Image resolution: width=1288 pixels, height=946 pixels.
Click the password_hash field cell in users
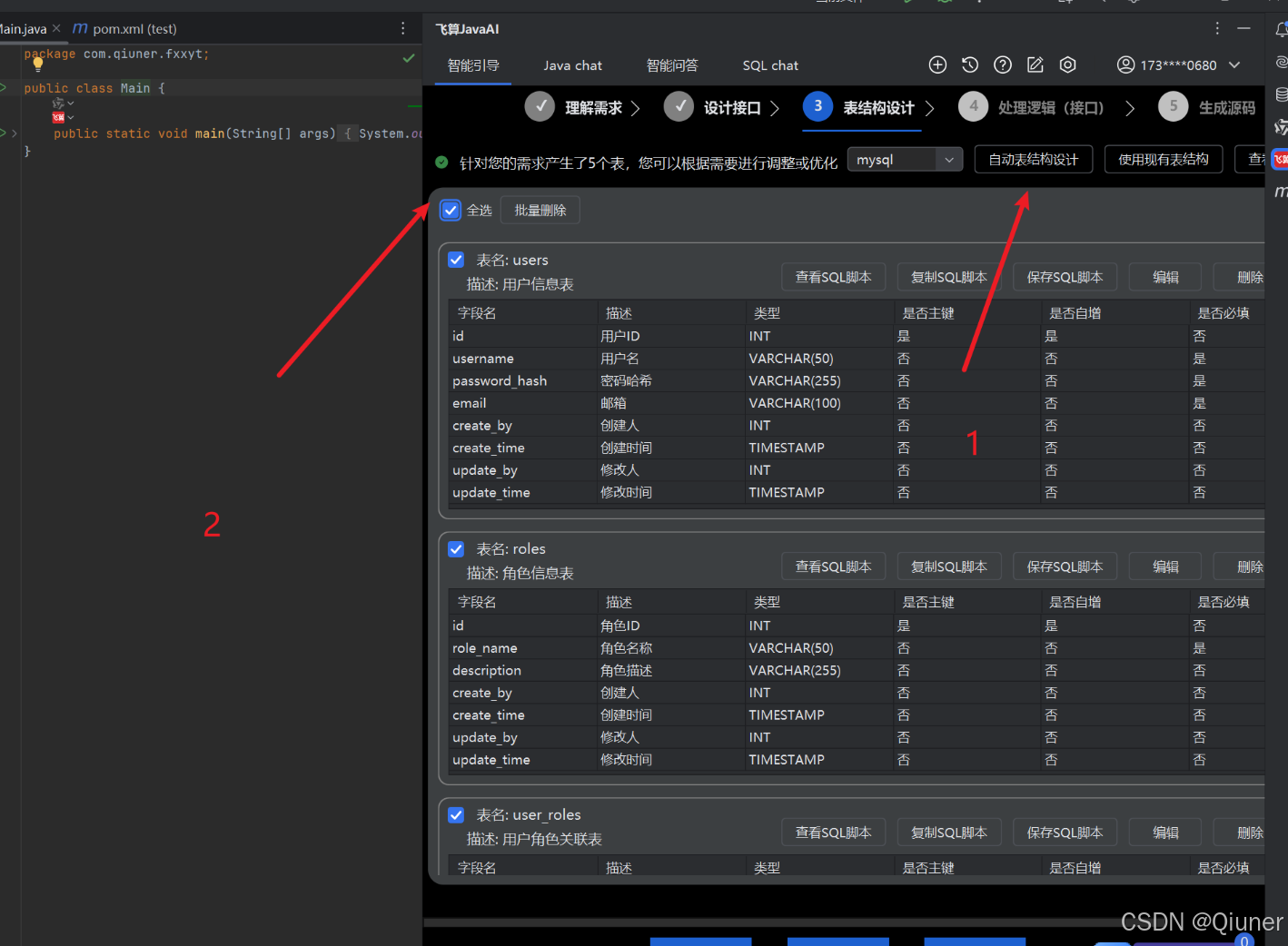coord(522,381)
